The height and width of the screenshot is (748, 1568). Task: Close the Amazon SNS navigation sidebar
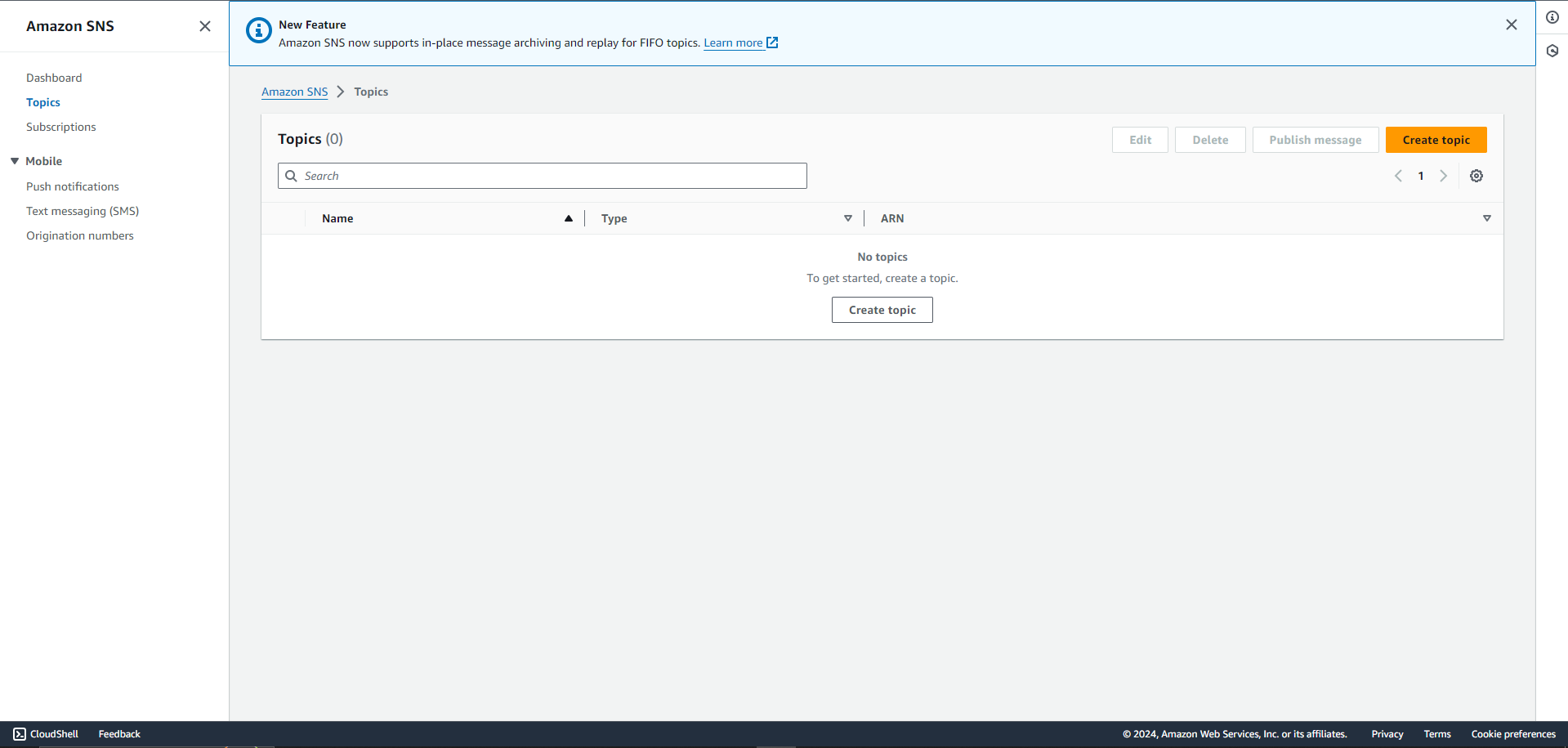205,26
